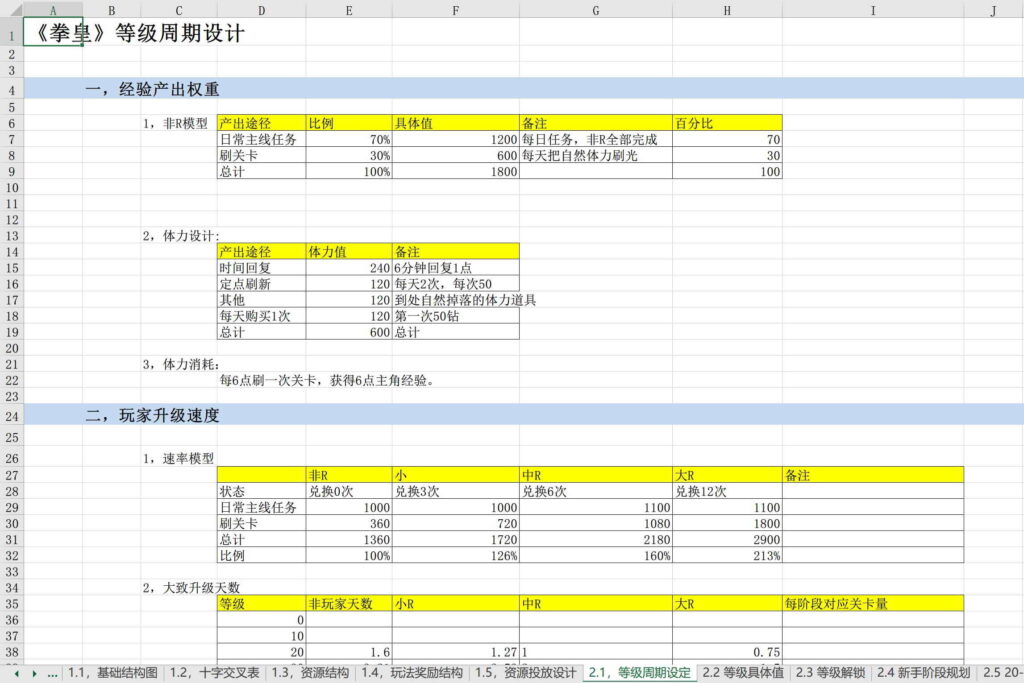Switch to the 1.1，基础结构图 sheet tab
This screenshot has height=683, width=1024.
(112, 673)
